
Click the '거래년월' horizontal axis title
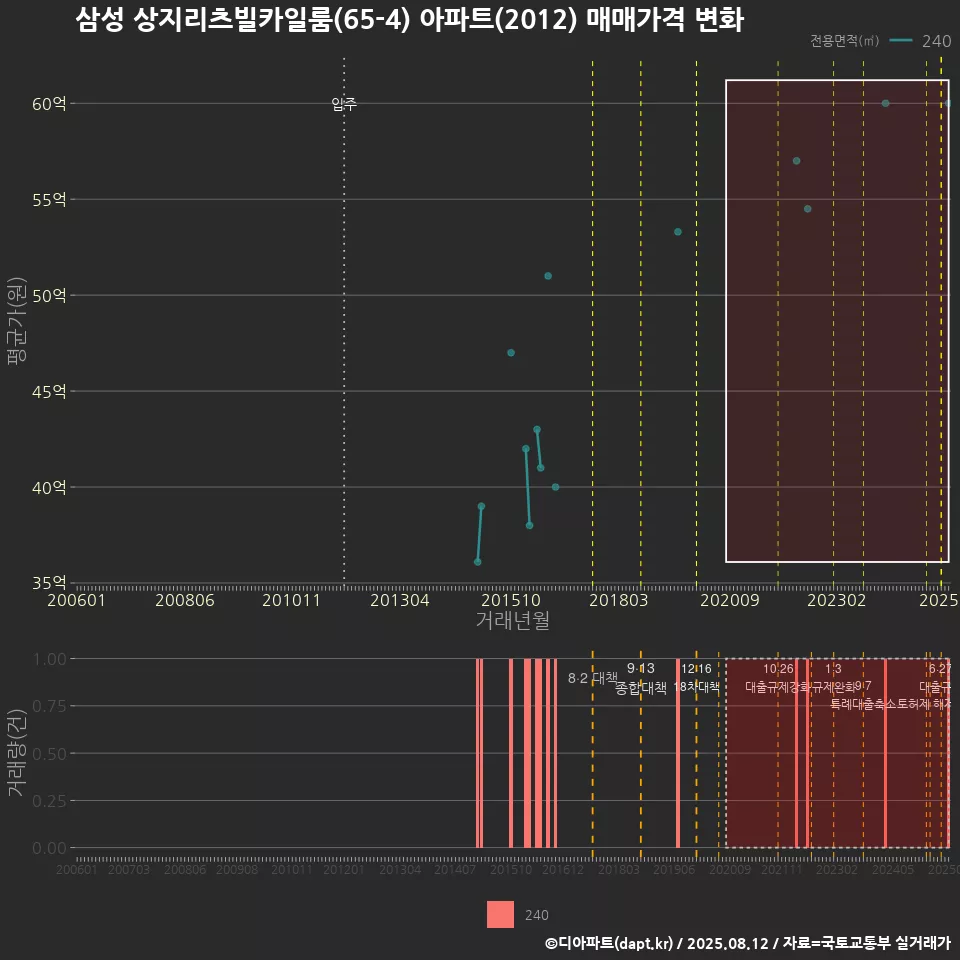tap(512, 620)
